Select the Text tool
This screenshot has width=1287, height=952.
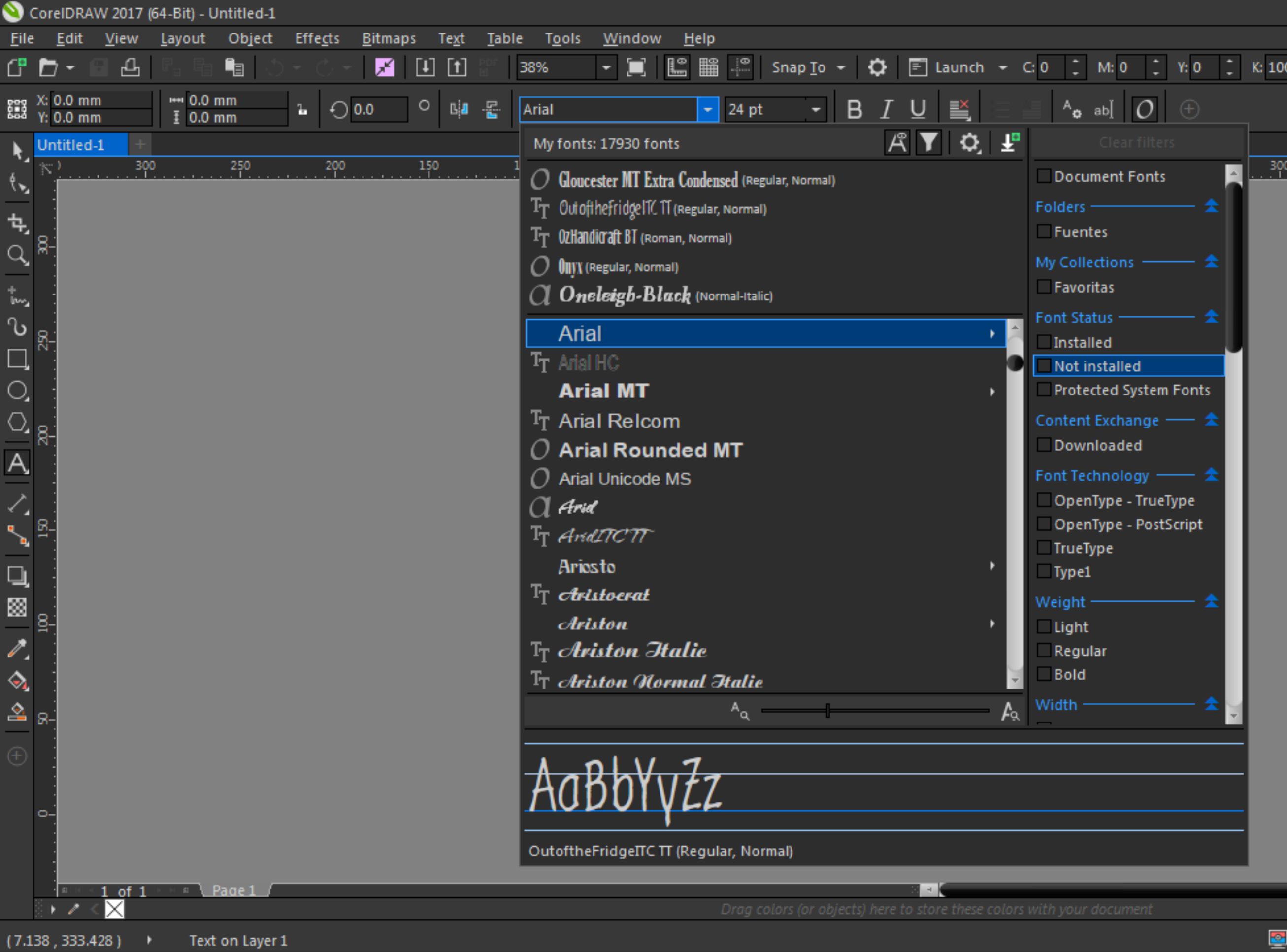(17, 463)
